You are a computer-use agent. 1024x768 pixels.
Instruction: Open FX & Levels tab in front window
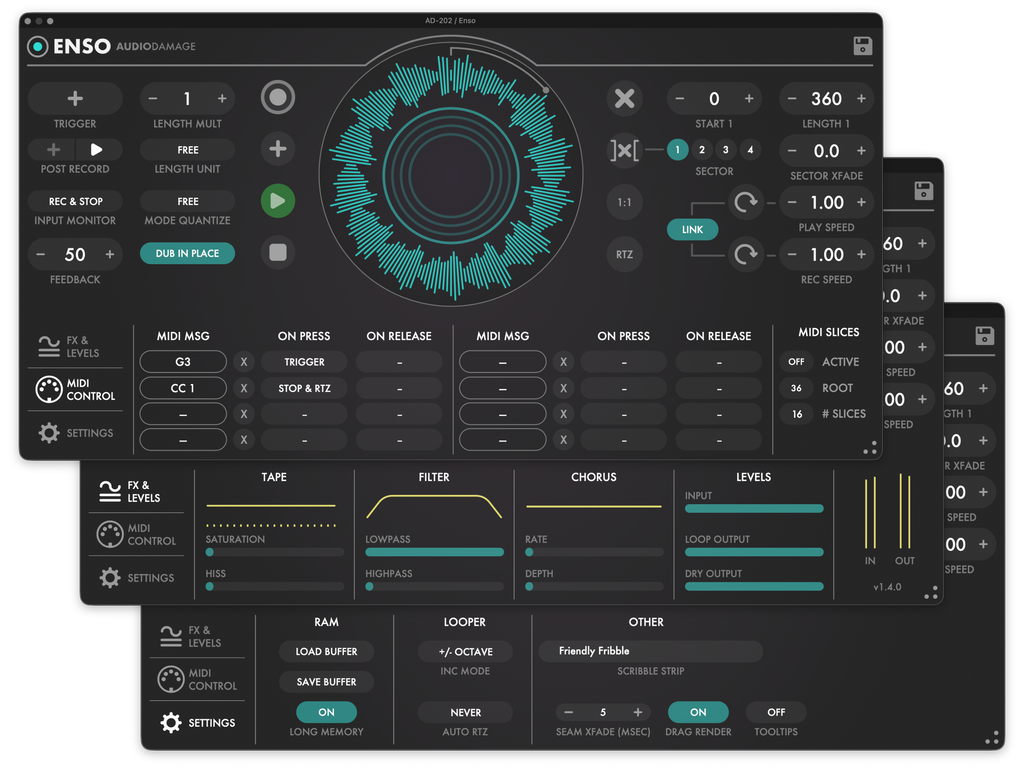pyautogui.click(x=69, y=346)
